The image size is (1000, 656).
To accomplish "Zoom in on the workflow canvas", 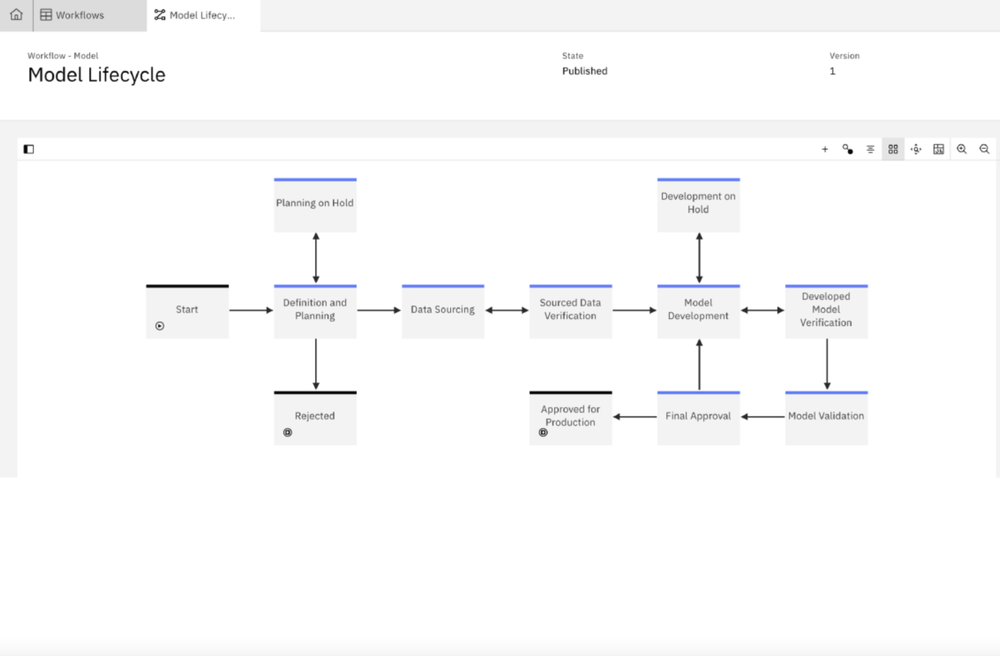I will [962, 149].
